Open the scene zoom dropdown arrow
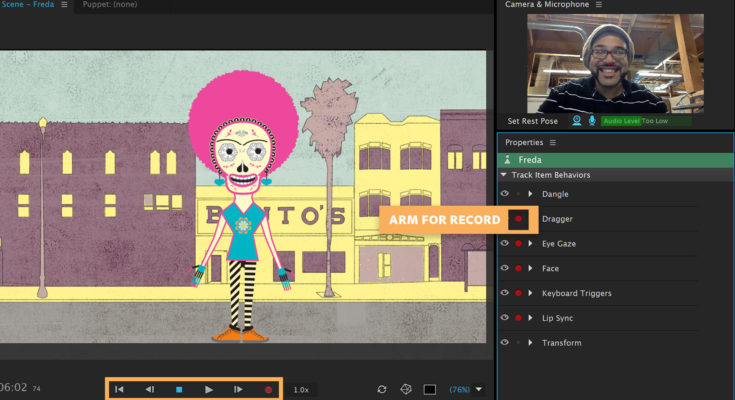 479,389
